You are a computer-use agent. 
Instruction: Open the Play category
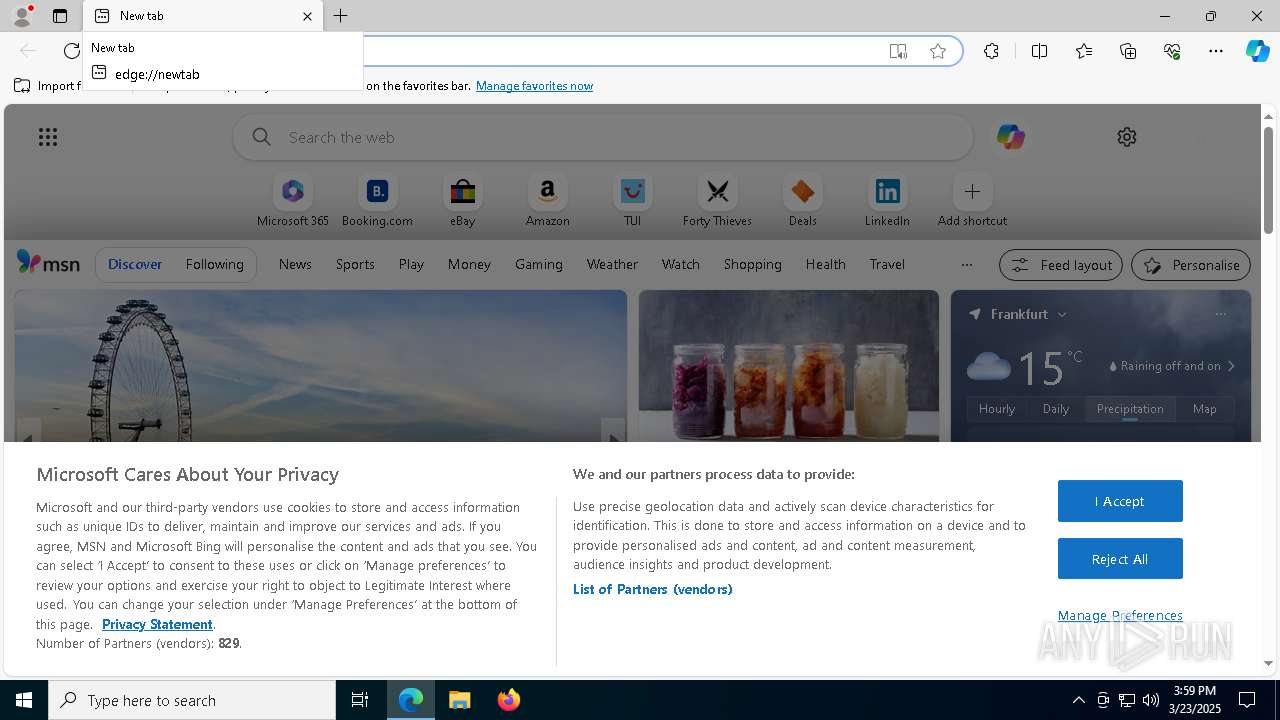click(x=411, y=264)
